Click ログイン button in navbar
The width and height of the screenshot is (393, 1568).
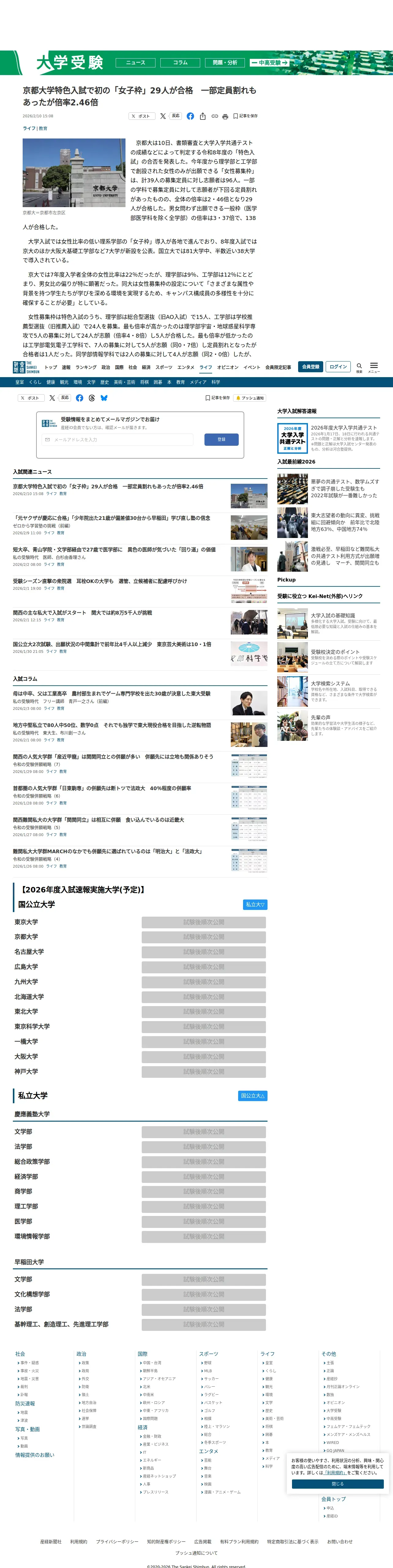[338, 366]
